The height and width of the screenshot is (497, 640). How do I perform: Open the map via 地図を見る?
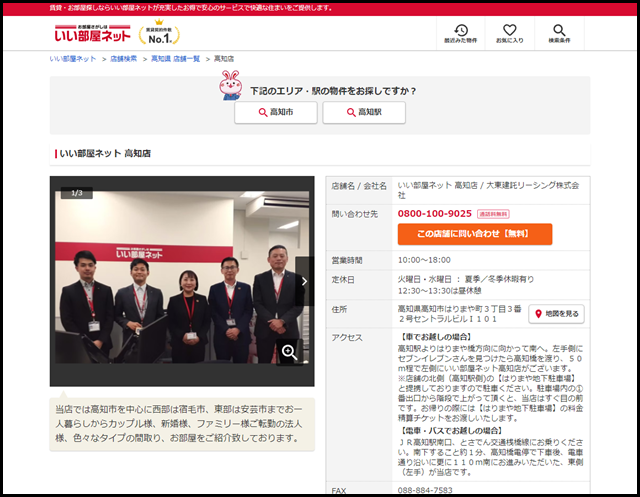coord(556,314)
